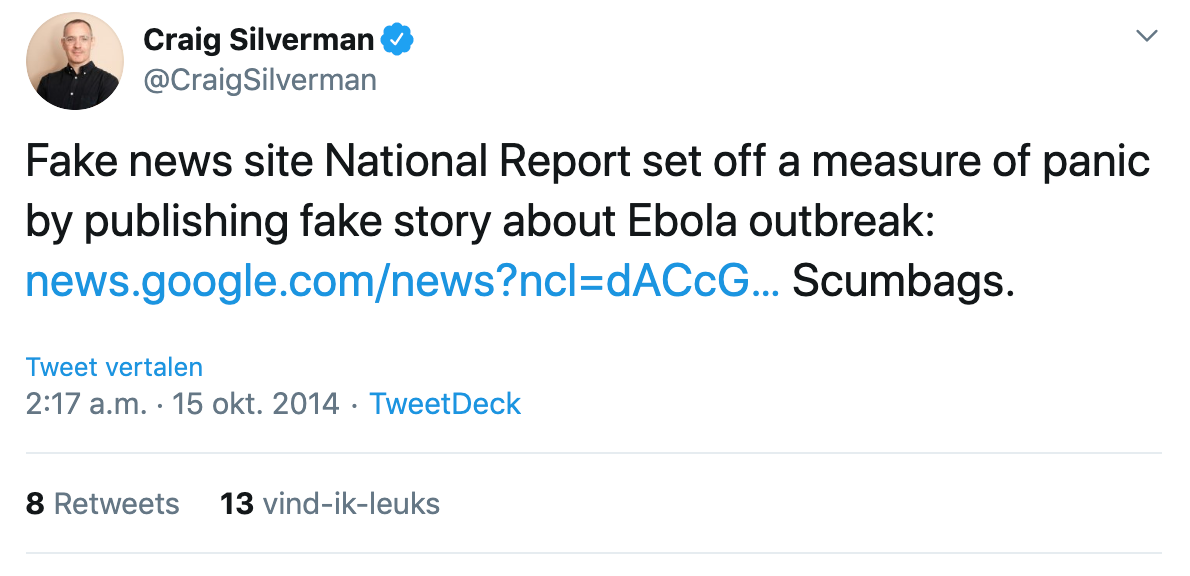
Task: Open the @CraigSilverman handle link
Action: (260, 79)
